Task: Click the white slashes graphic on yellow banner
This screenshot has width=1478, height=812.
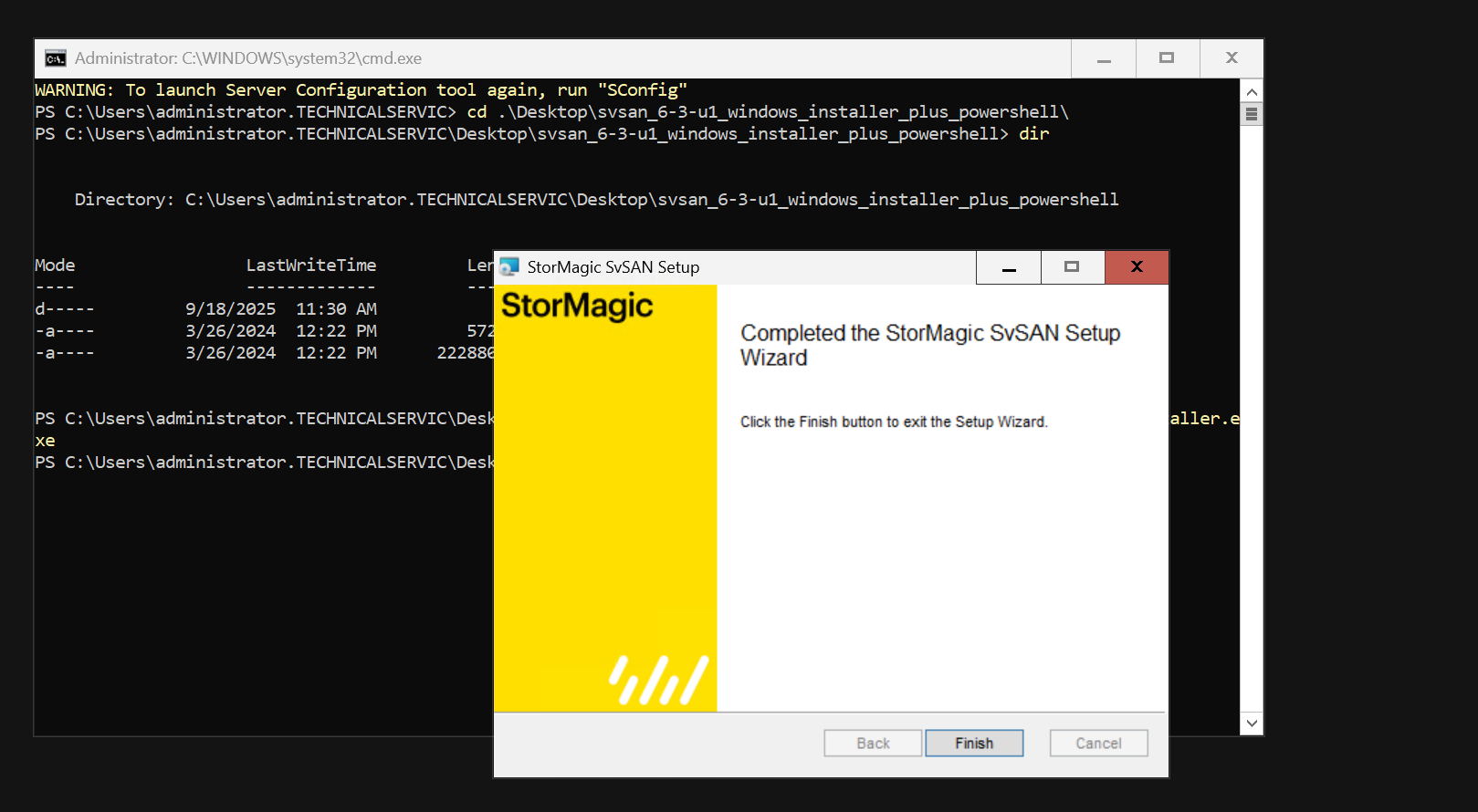Action: tap(659, 680)
